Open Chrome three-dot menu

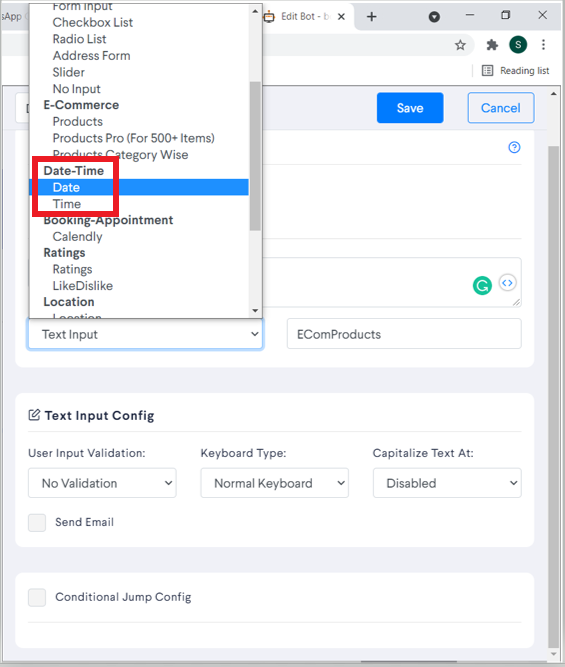point(543,45)
